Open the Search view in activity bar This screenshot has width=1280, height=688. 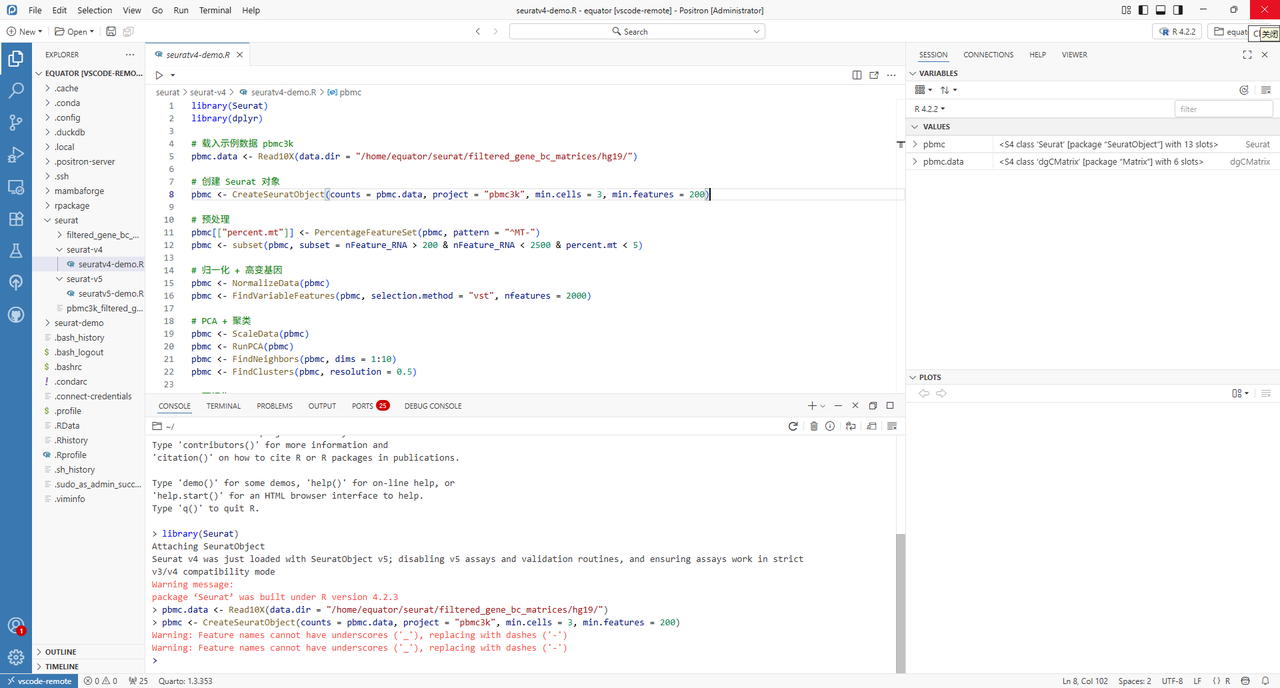(16, 91)
